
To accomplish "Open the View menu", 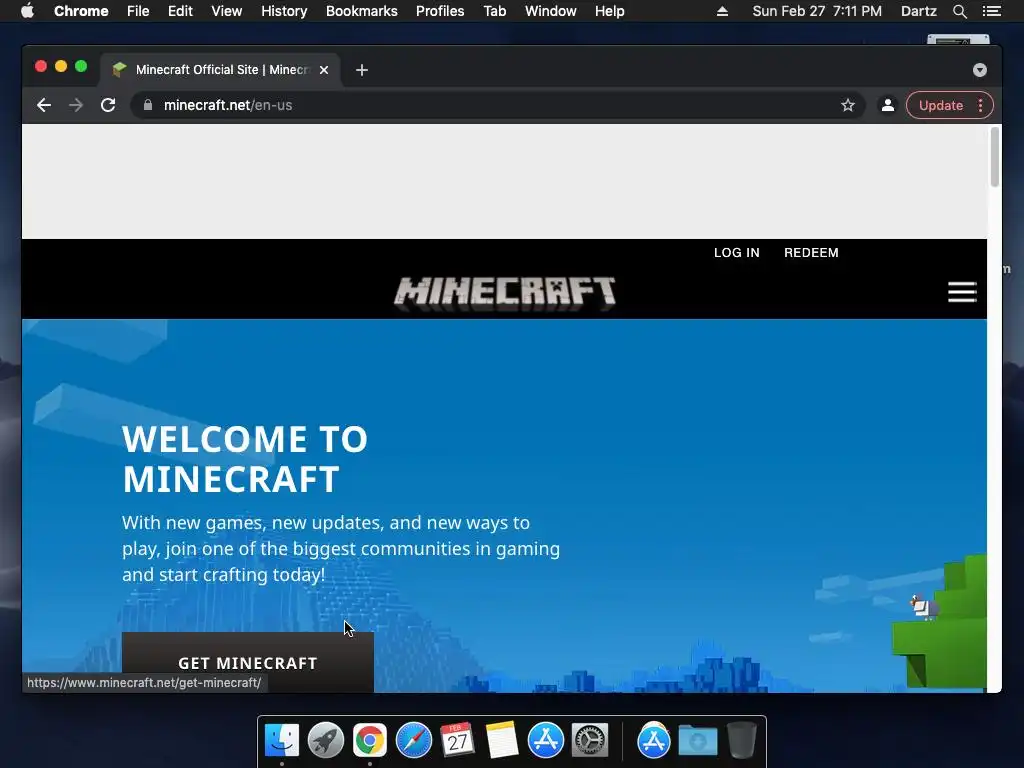I will point(227,11).
